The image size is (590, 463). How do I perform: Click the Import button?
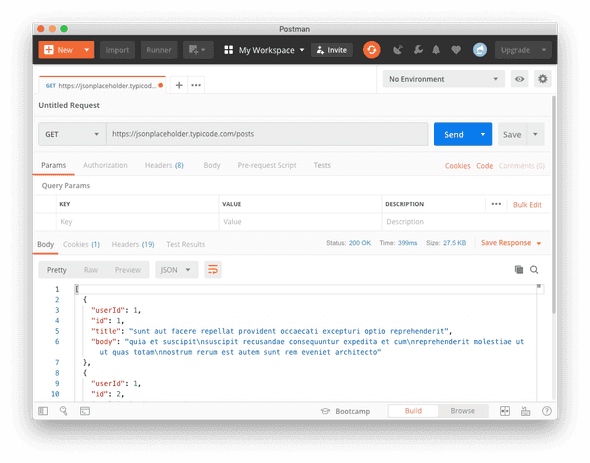point(117,50)
